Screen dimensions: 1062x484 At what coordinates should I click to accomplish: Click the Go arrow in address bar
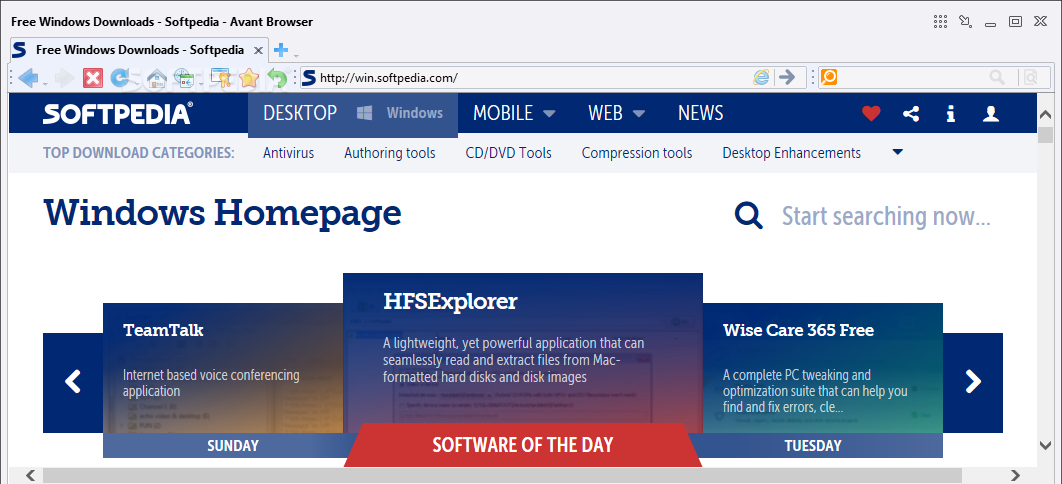point(786,77)
